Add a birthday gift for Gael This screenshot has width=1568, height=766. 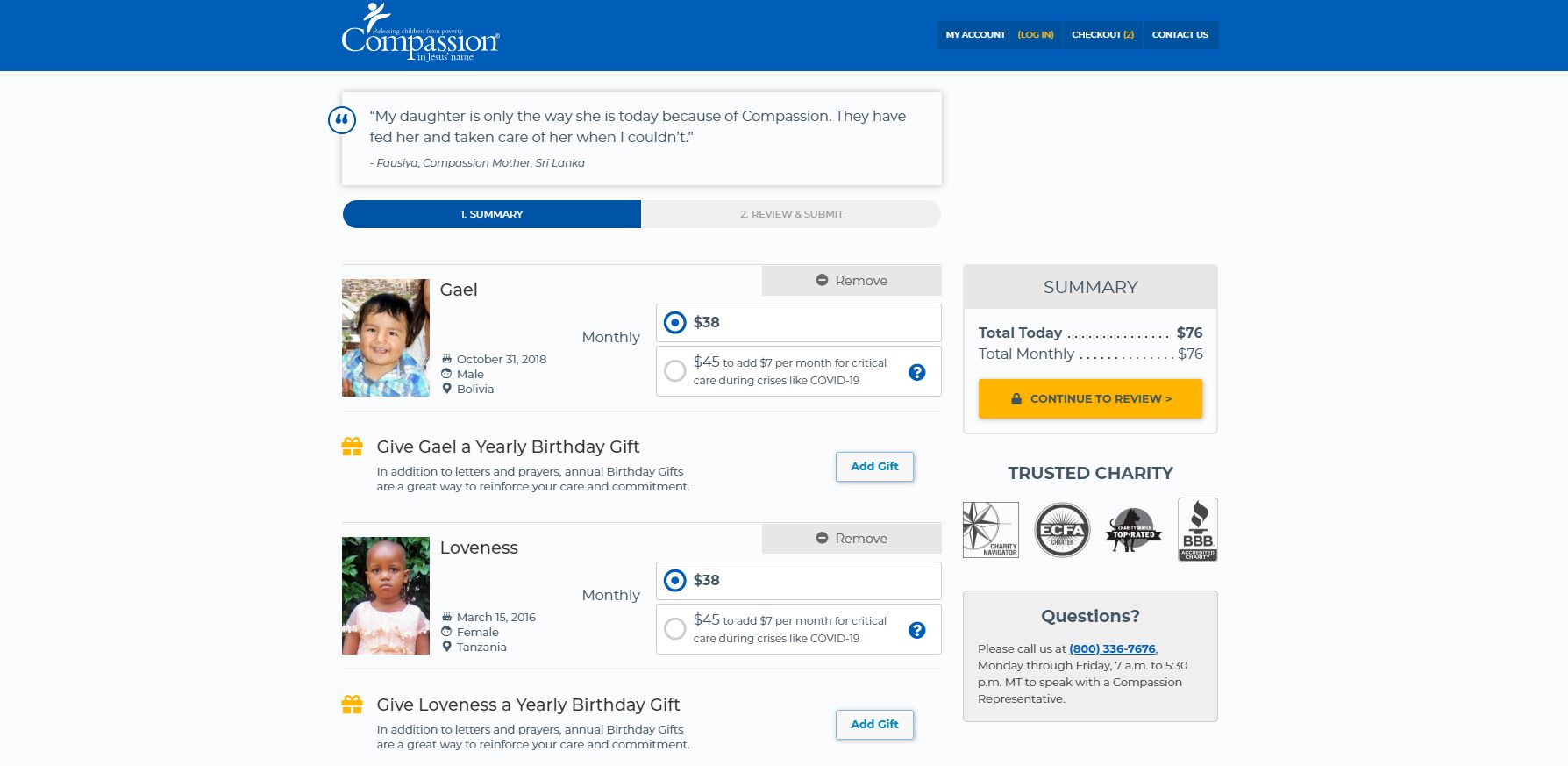[874, 467]
